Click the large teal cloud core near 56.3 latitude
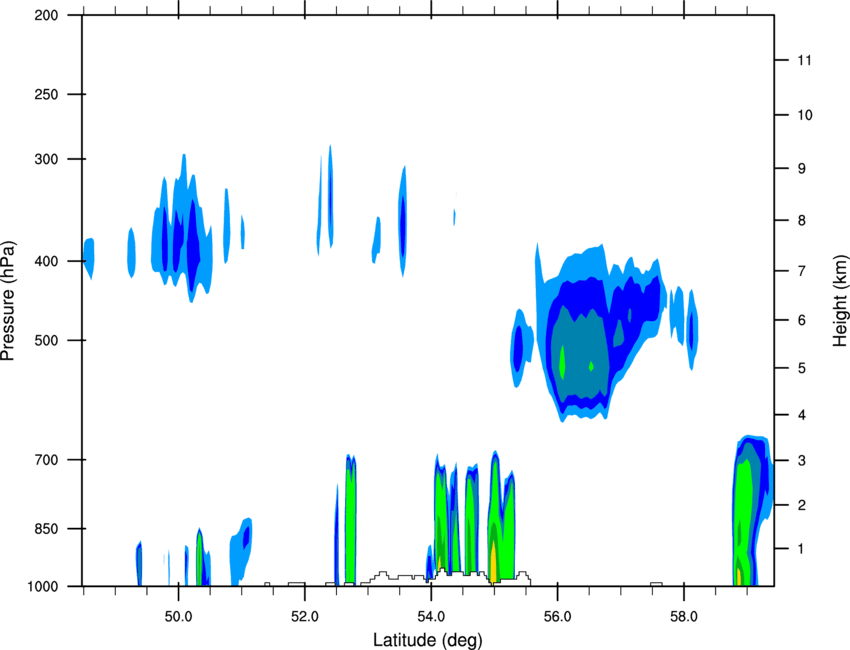The height and width of the screenshot is (650, 850). pos(579,355)
